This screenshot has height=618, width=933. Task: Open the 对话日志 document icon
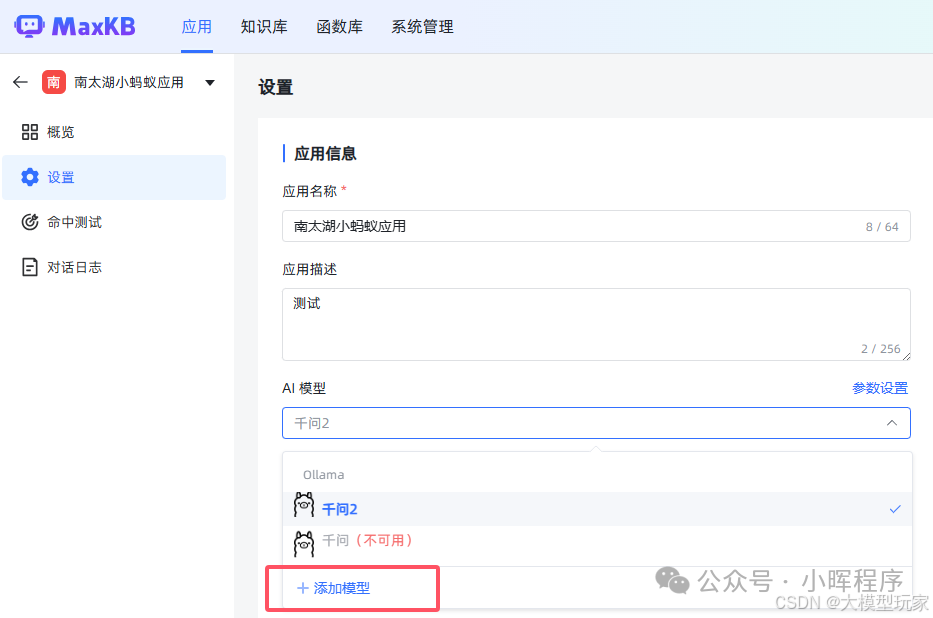[x=30, y=267]
